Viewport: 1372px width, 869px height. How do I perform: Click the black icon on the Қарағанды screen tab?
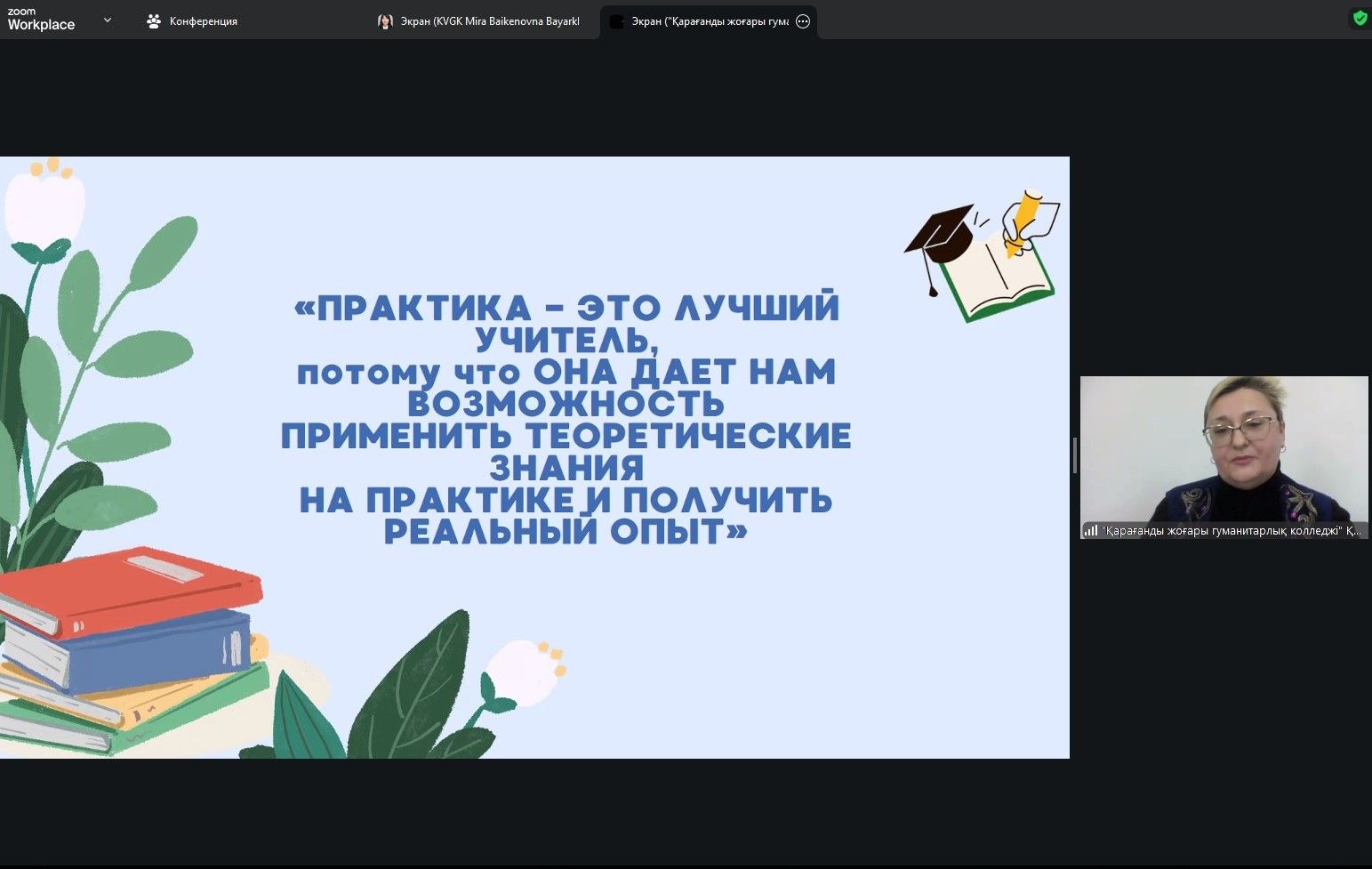pos(616,21)
